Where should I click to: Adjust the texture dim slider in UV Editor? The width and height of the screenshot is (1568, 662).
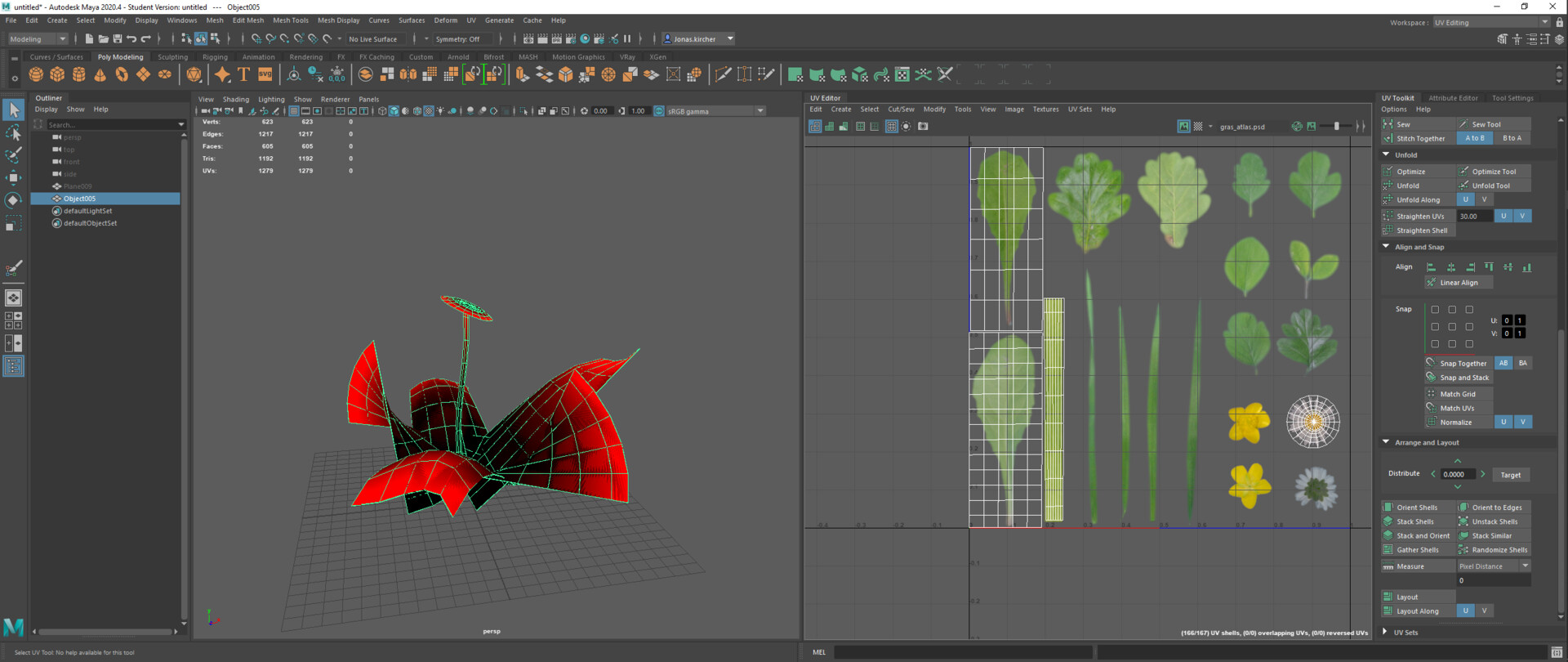pos(1336,127)
